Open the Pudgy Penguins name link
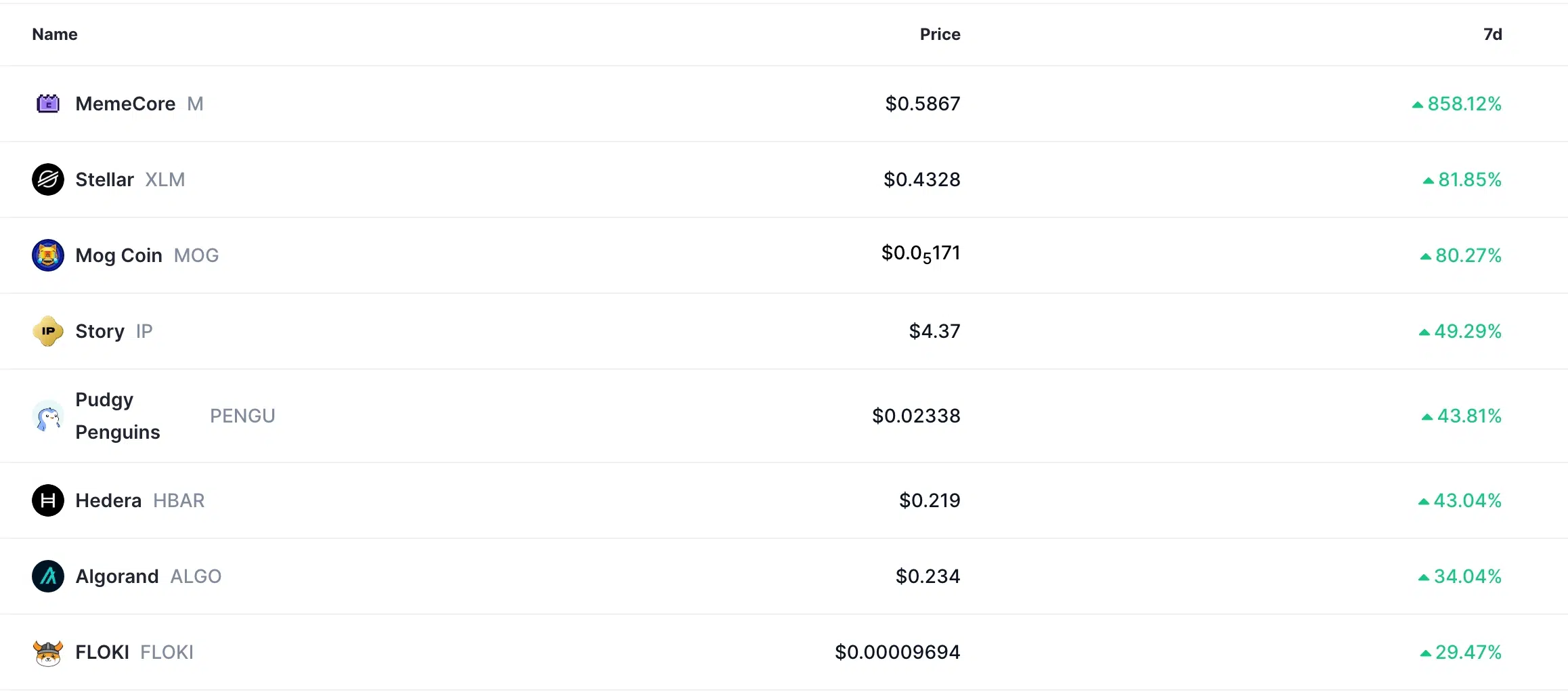The image size is (1568, 692). (118, 416)
